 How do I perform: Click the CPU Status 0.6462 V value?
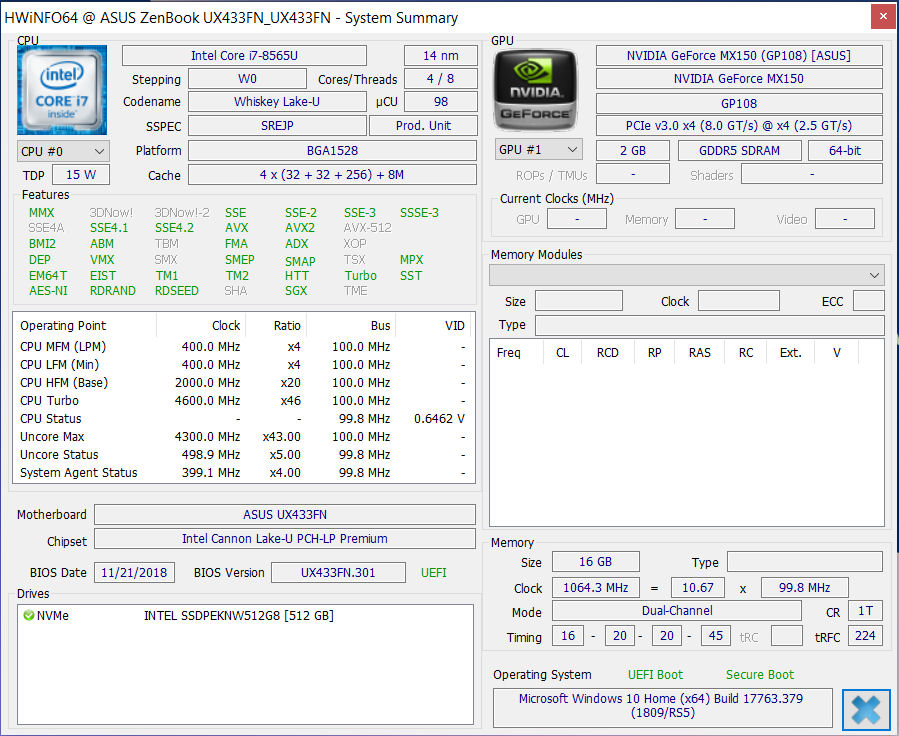coord(439,418)
